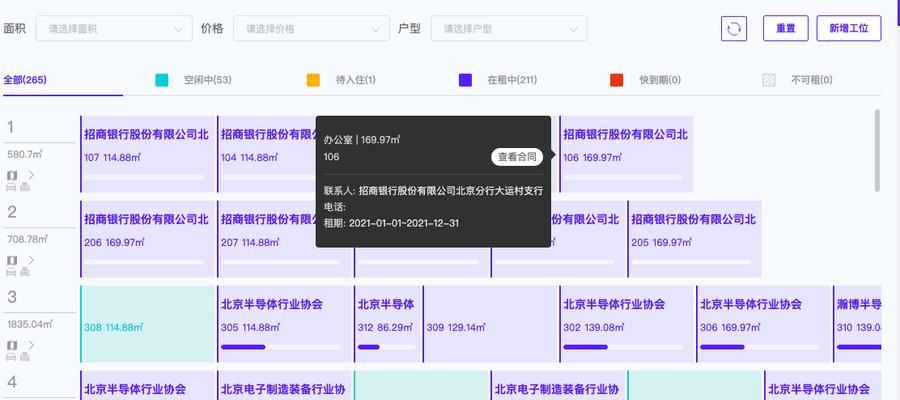The image size is (900, 400).
Task: Click floor 2 printer-like icon
Action: (25, 272)
